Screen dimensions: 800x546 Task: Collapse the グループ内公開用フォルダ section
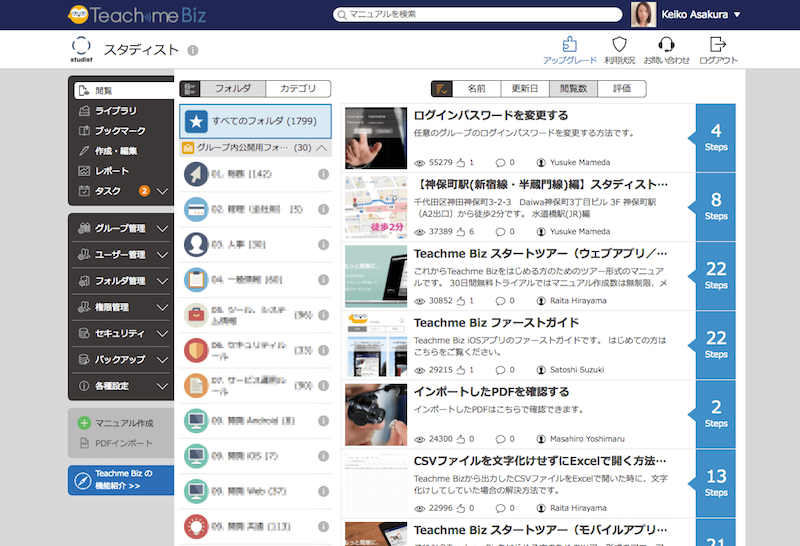click(322, 148)
